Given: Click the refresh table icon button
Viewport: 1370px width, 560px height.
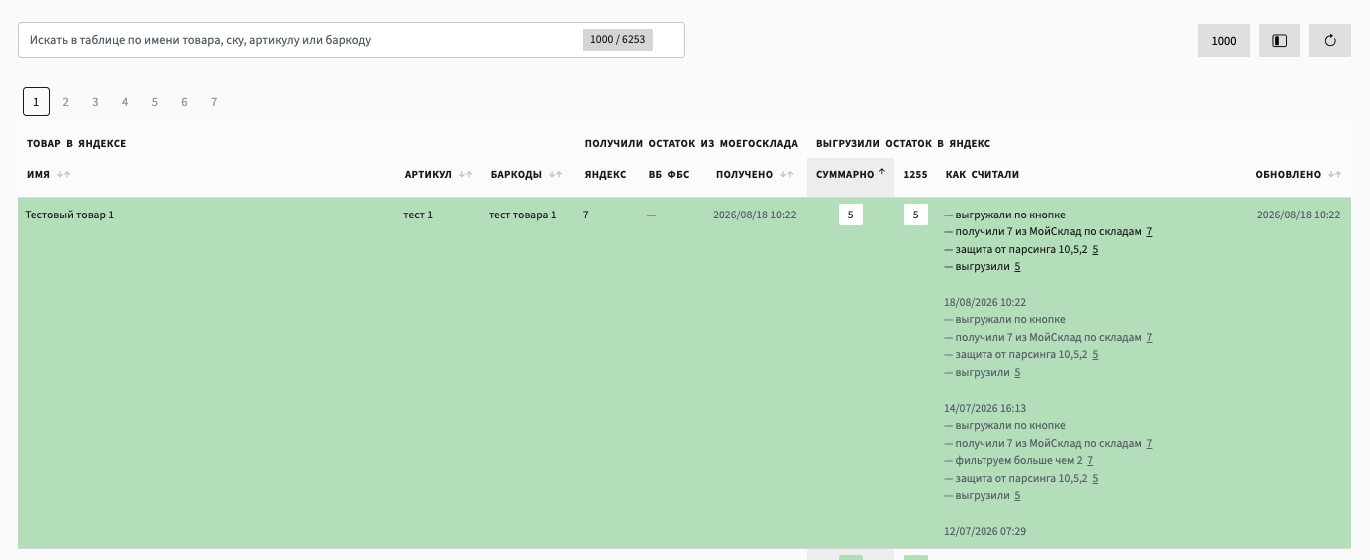Looking at the screenshot, I should click(x=1330, y=41).
